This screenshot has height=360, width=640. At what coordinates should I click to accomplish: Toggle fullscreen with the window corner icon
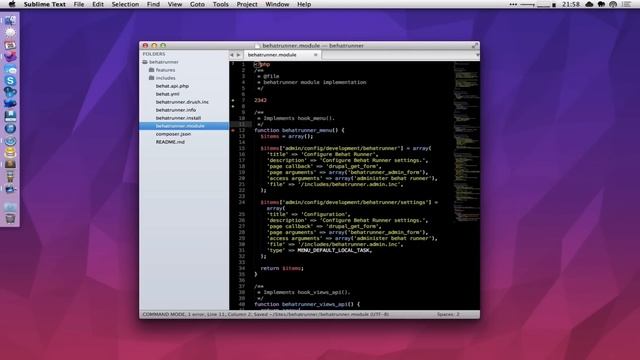pyautogui.click(x=475, y=46)
